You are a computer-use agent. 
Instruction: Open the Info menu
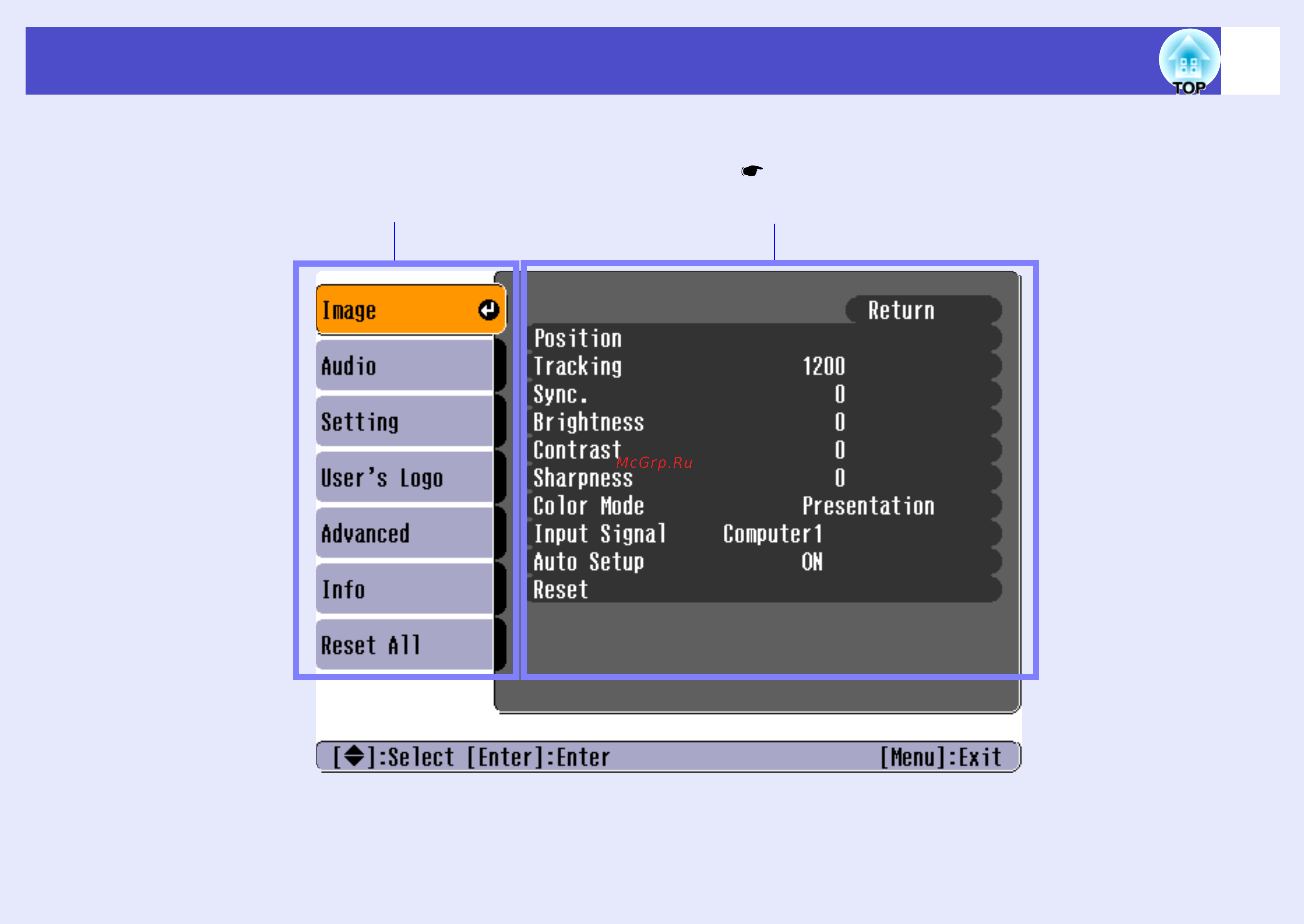pos(405,589)
